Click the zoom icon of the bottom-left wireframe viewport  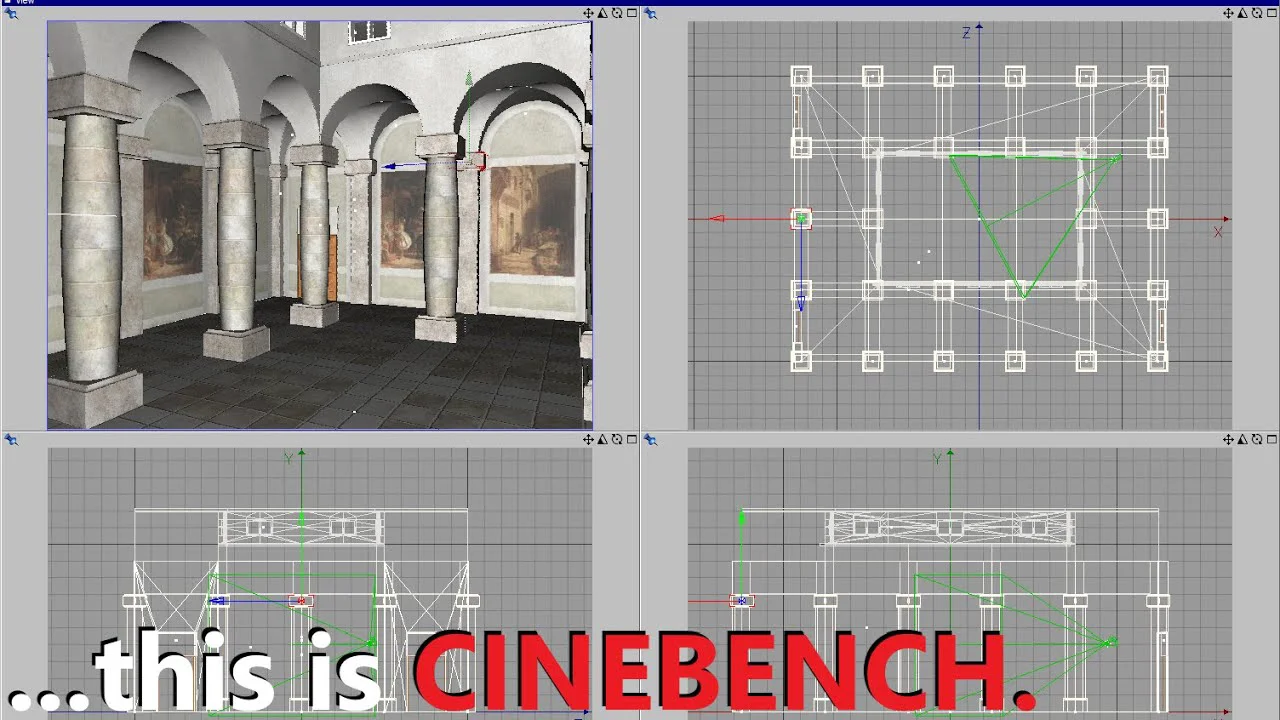coord(603,440)
